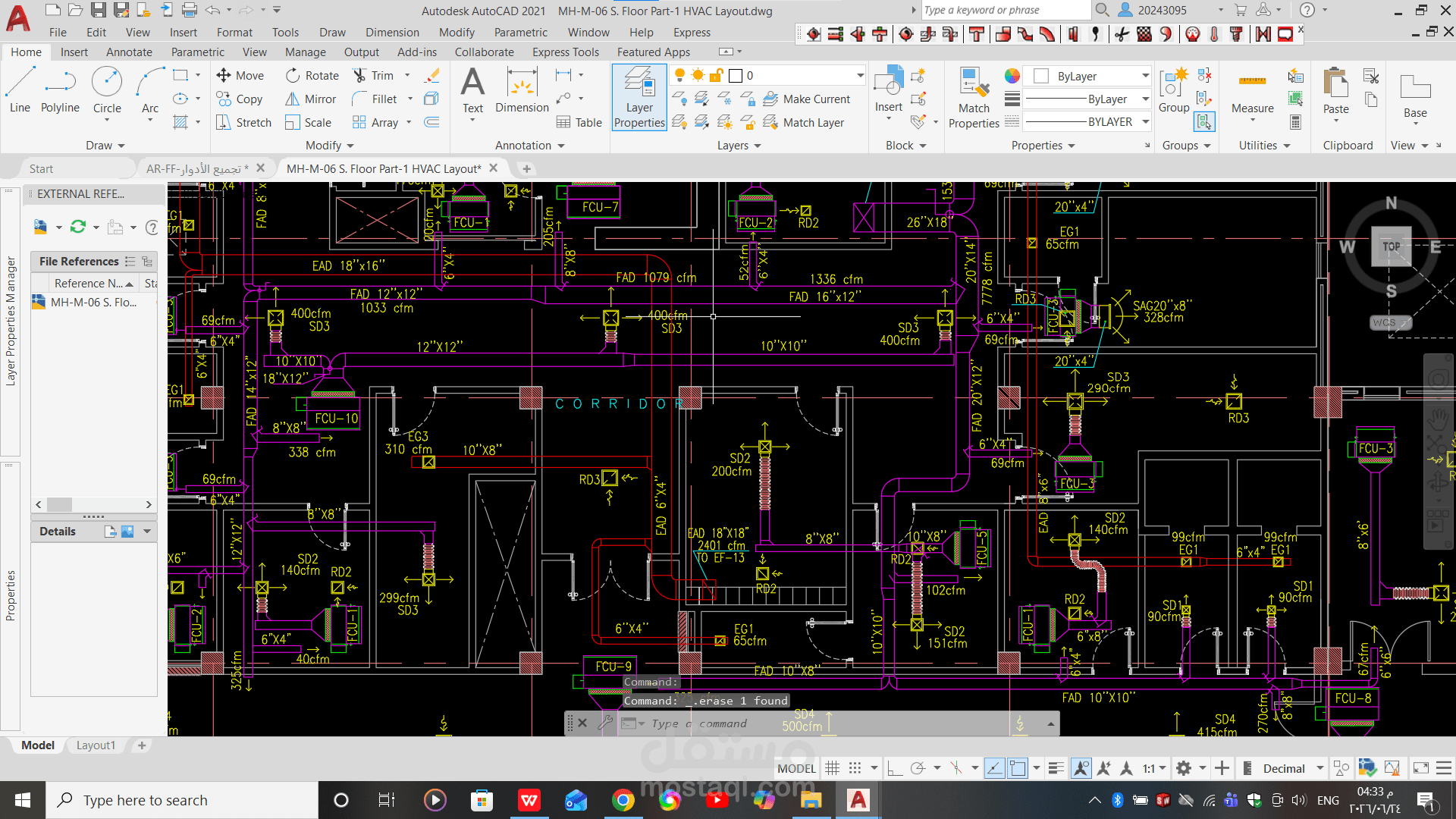The image size is (1456, 819).
Task: Toggle annotation visibility in status bar
Action: (x=1081, y=768)
